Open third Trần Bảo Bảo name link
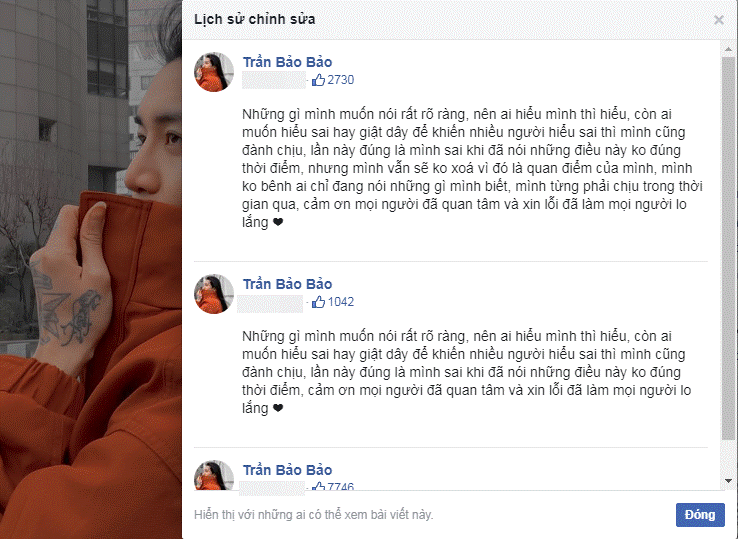 [287, 470]
